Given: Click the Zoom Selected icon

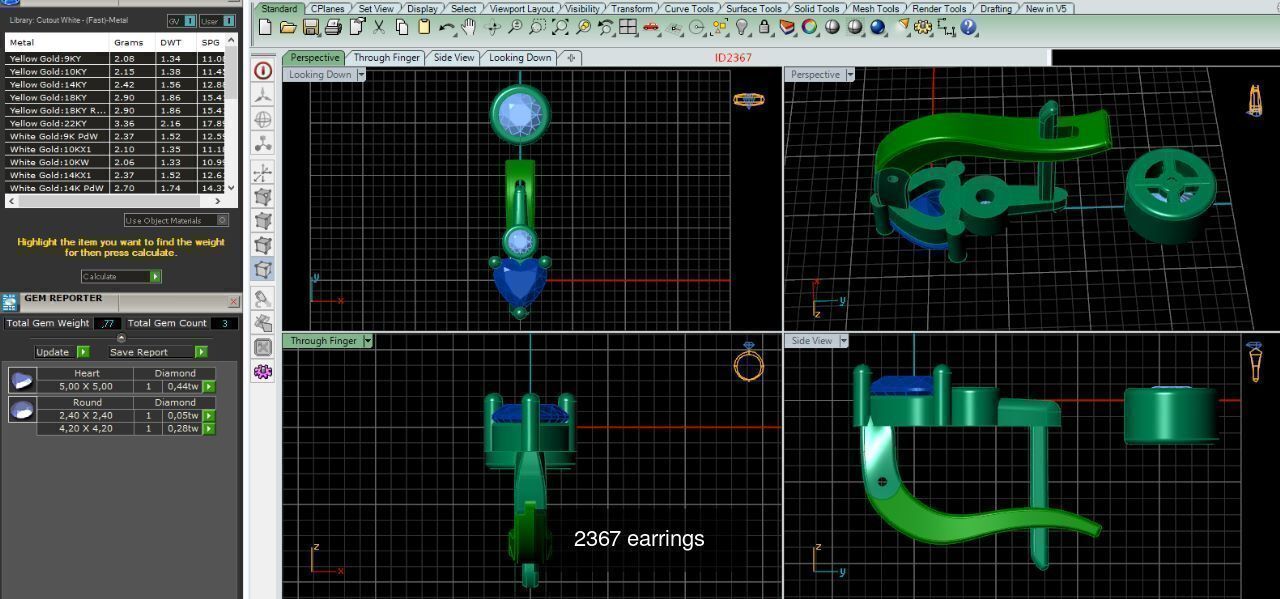Looking at the screenshot, I should click(x=584, y=27).
